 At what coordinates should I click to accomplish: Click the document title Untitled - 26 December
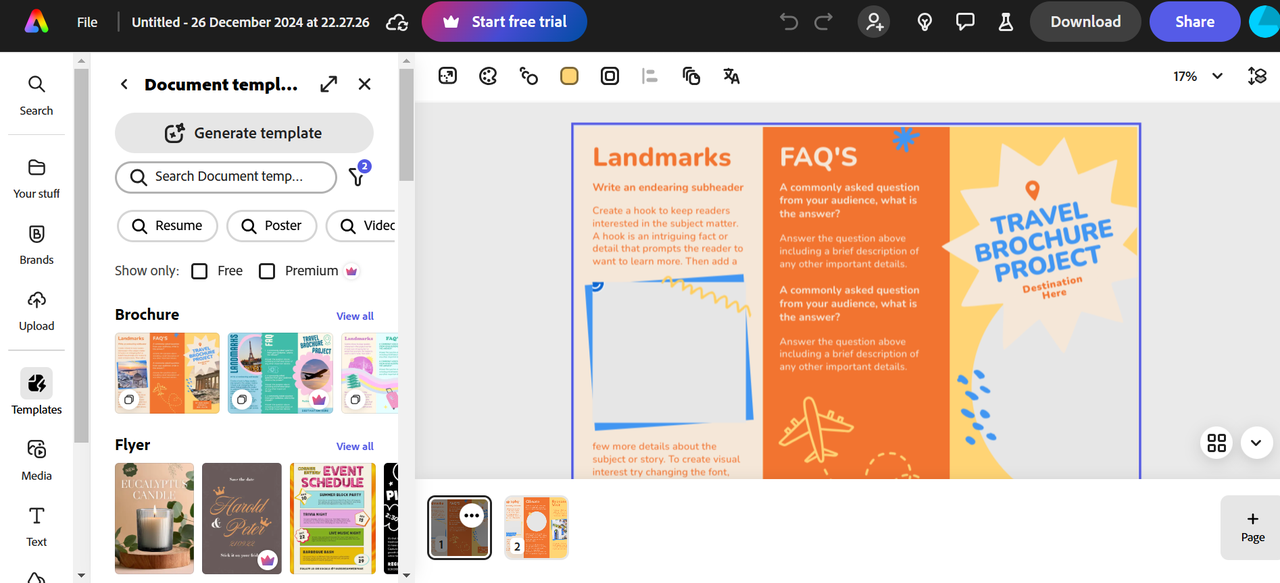[x=250, y=21]
